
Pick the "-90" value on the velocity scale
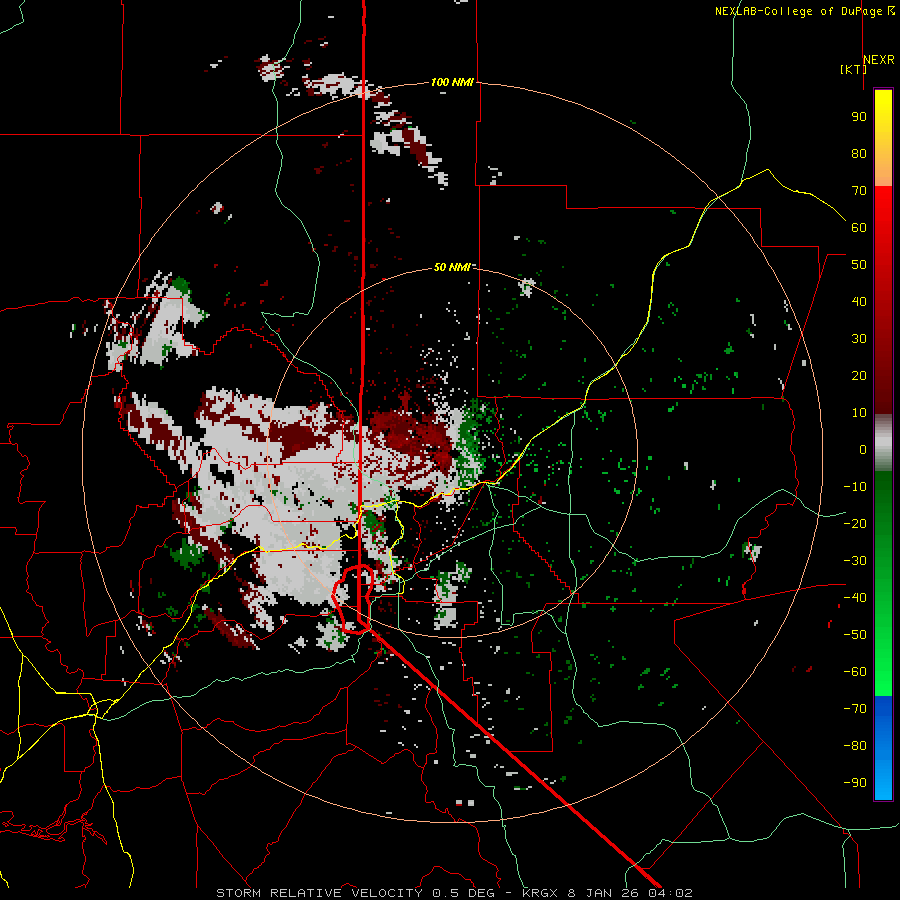855,783
